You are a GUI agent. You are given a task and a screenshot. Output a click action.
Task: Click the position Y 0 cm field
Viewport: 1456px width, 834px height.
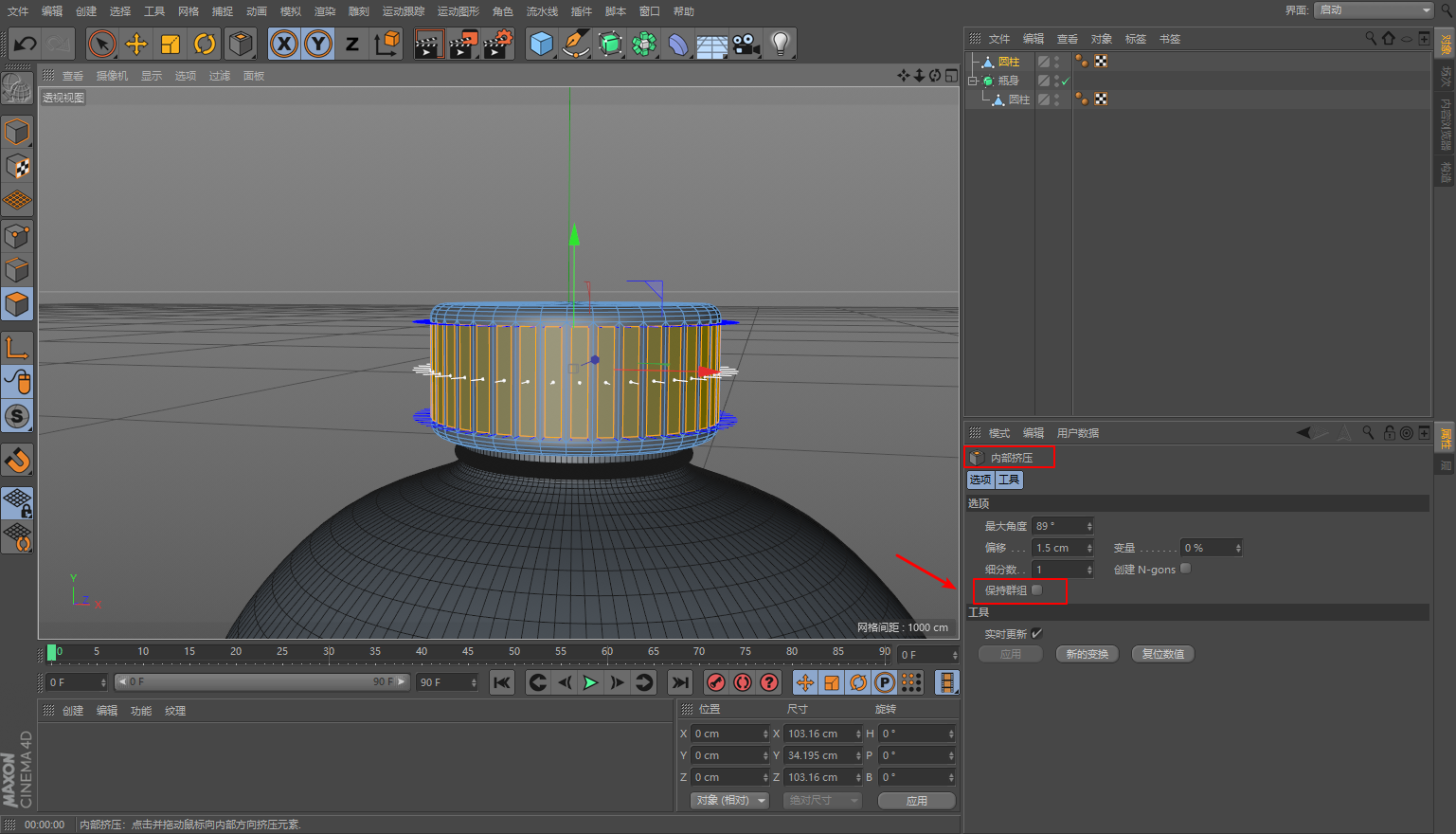[x=730, y=755]
